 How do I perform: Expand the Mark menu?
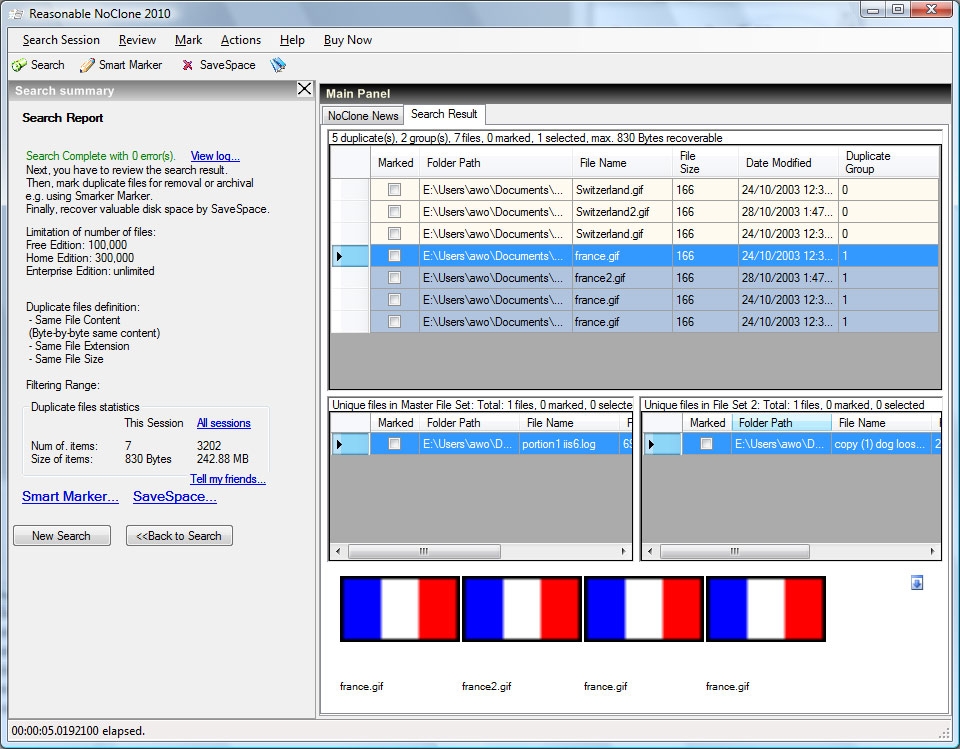(188, 40)
